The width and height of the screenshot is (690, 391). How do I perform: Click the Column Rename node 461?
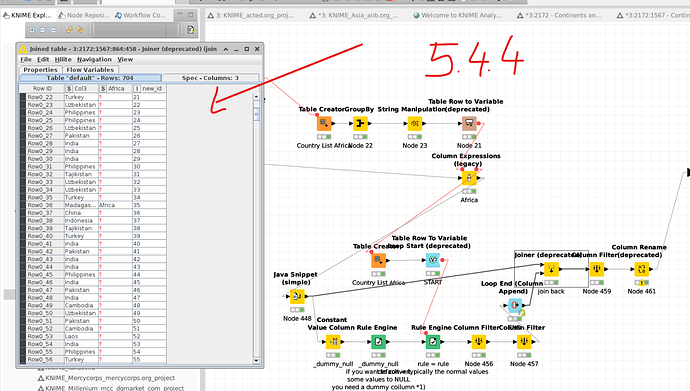click(641, 269)
